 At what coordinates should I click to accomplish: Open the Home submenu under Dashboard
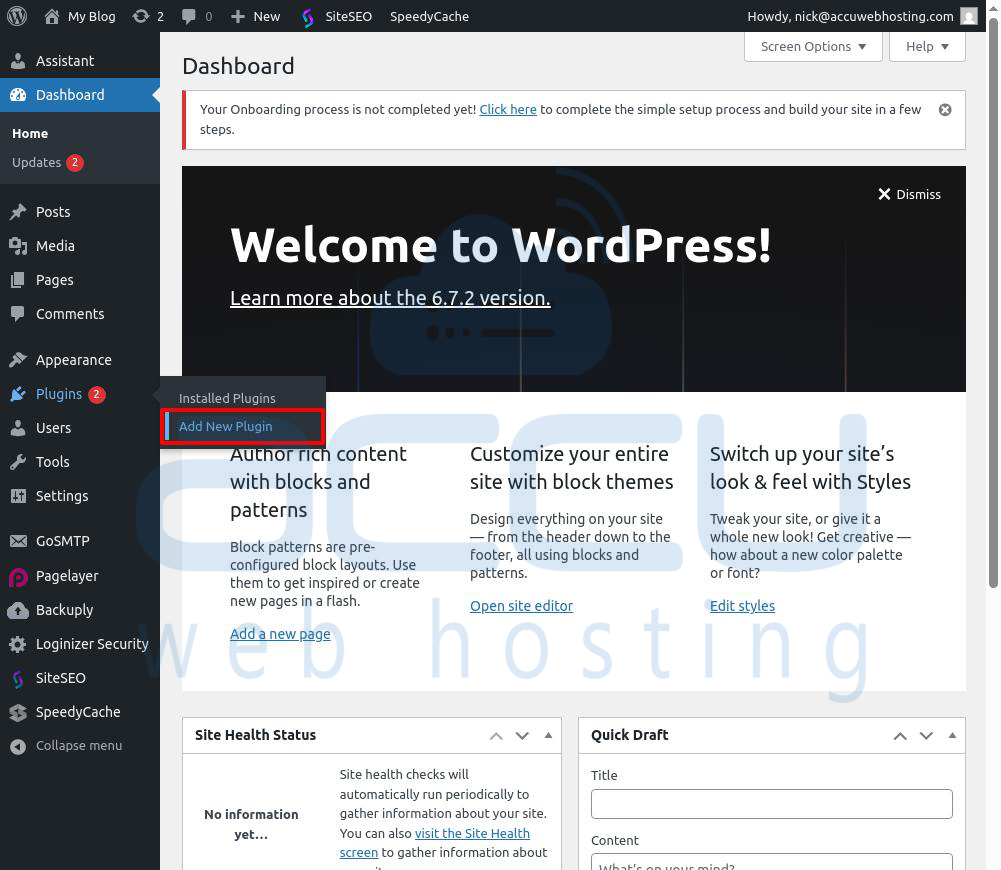30,133
